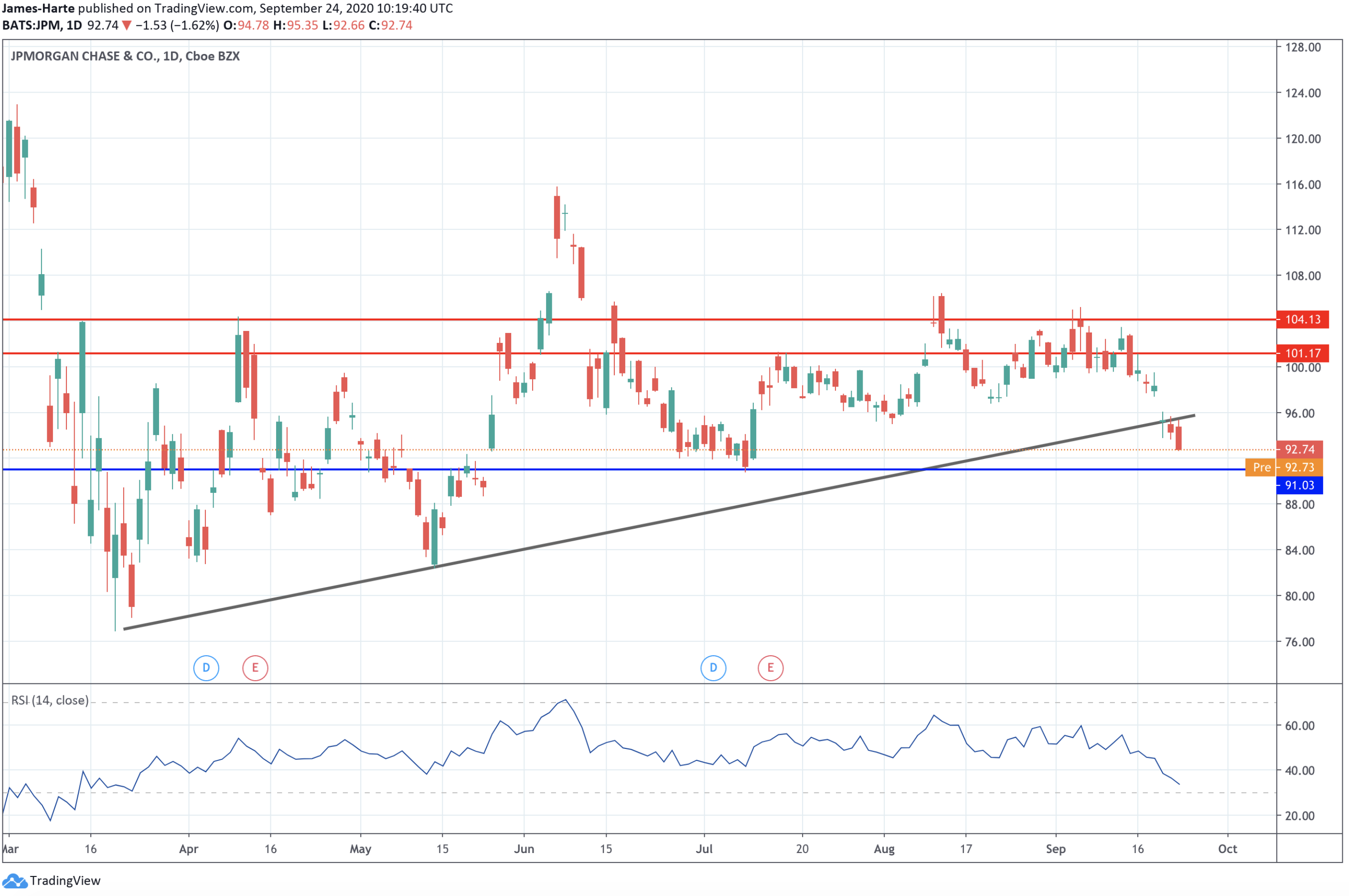Click the 92.74 last price label

(1299, 449)
